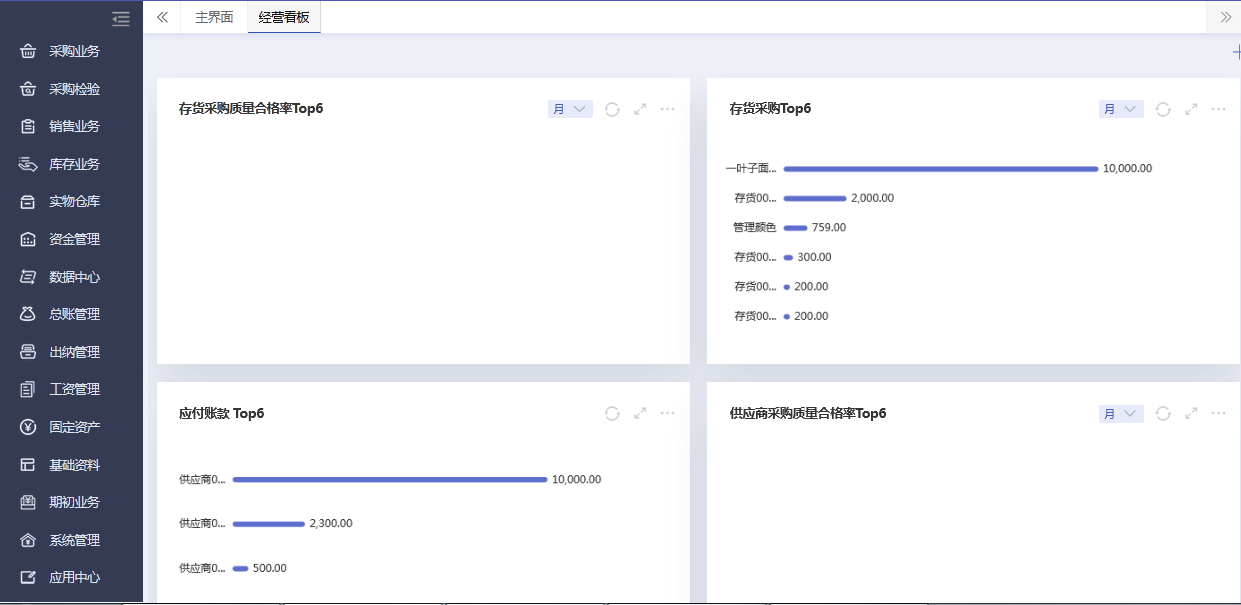Click the 2,300.00 supplier bar in 应付账款
Screen dimensions: 1241x605
coord(268,524)
